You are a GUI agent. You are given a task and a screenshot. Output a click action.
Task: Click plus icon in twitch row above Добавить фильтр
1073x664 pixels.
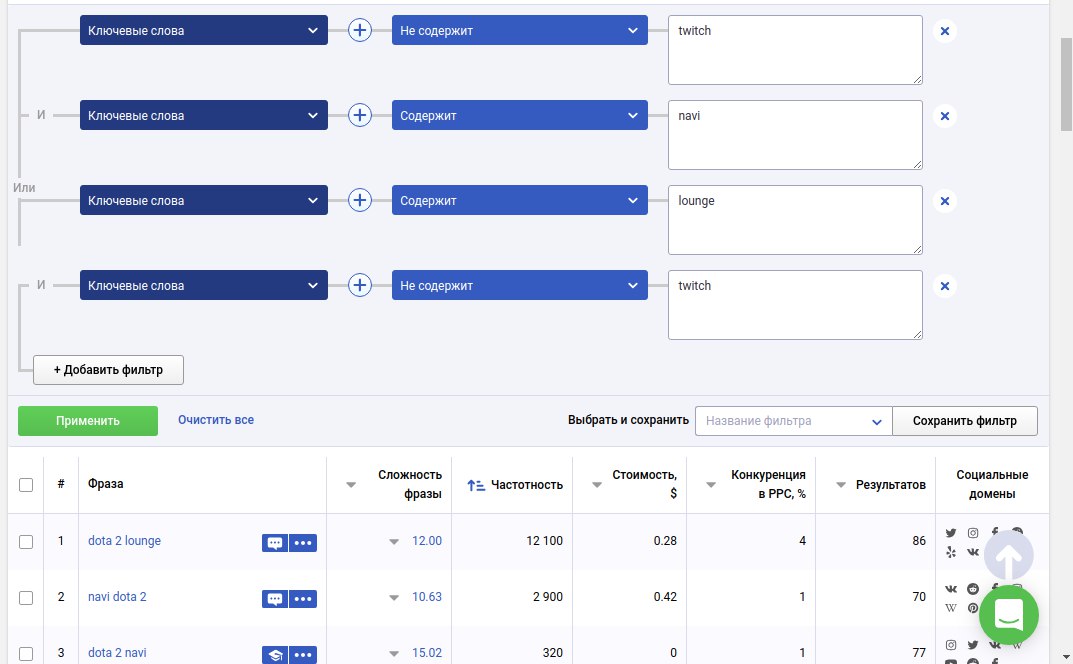click(360, 285)
